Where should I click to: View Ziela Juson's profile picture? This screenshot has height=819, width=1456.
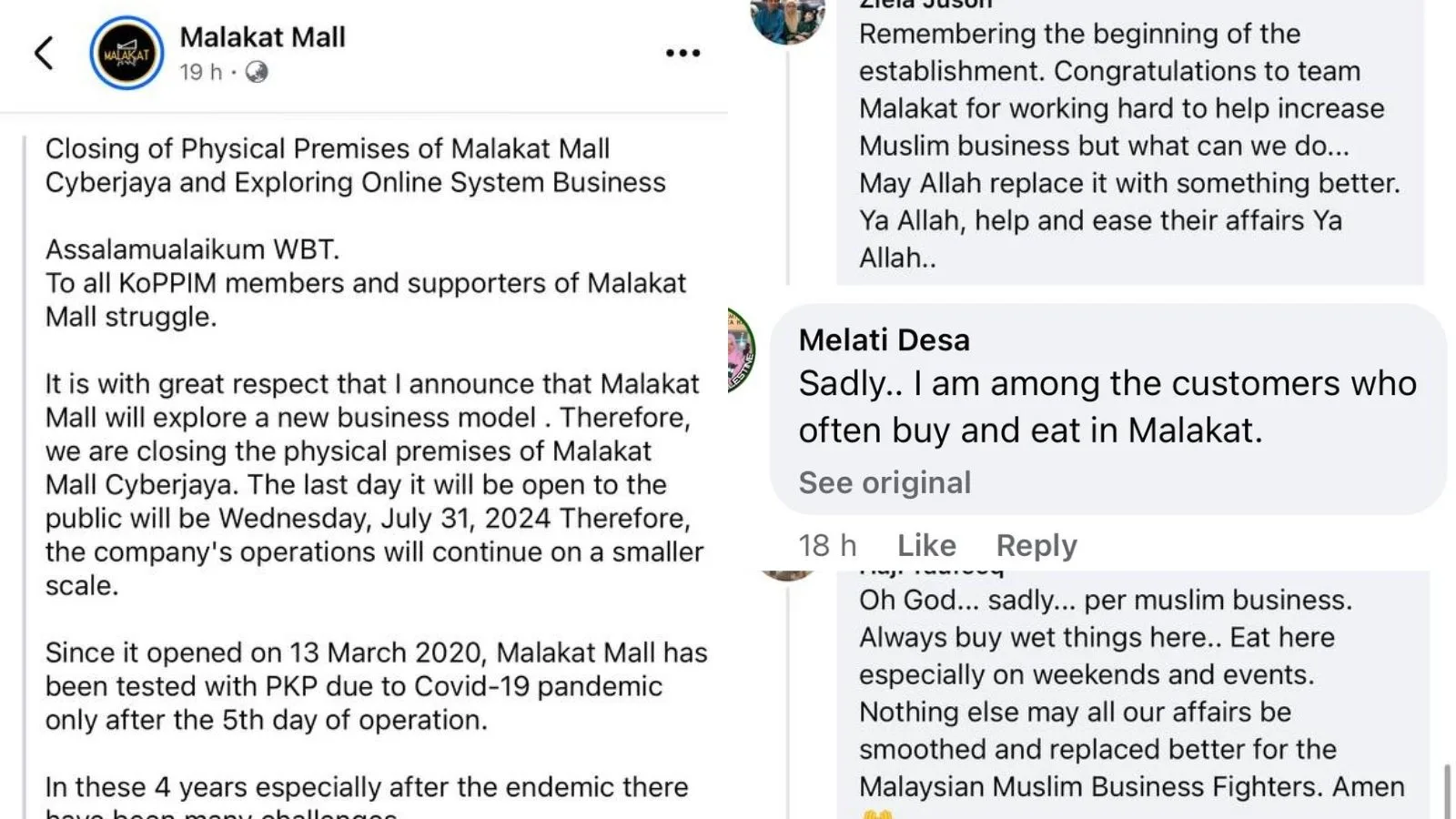[x=787, y=18]
